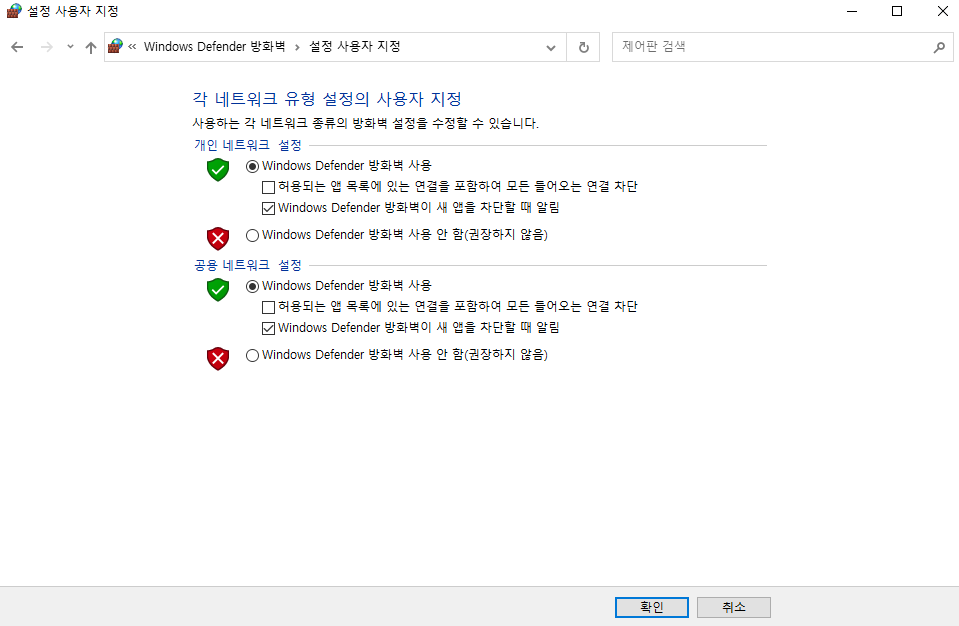Click the title bar firewall window icon
Viewport: 959px width, 626px height.
pyautogui.click(x=13, y=11)
